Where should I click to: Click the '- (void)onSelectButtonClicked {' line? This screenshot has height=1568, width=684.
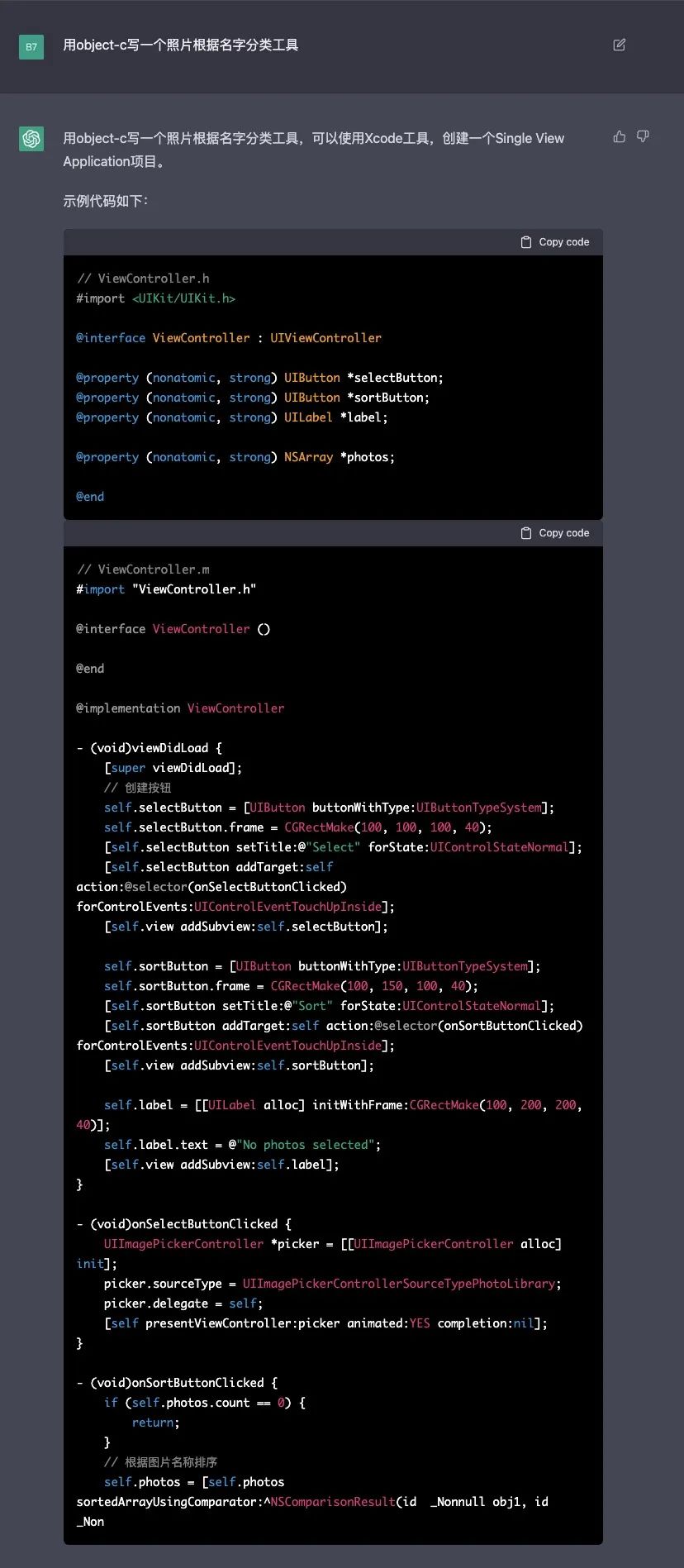click(183, 1224)
